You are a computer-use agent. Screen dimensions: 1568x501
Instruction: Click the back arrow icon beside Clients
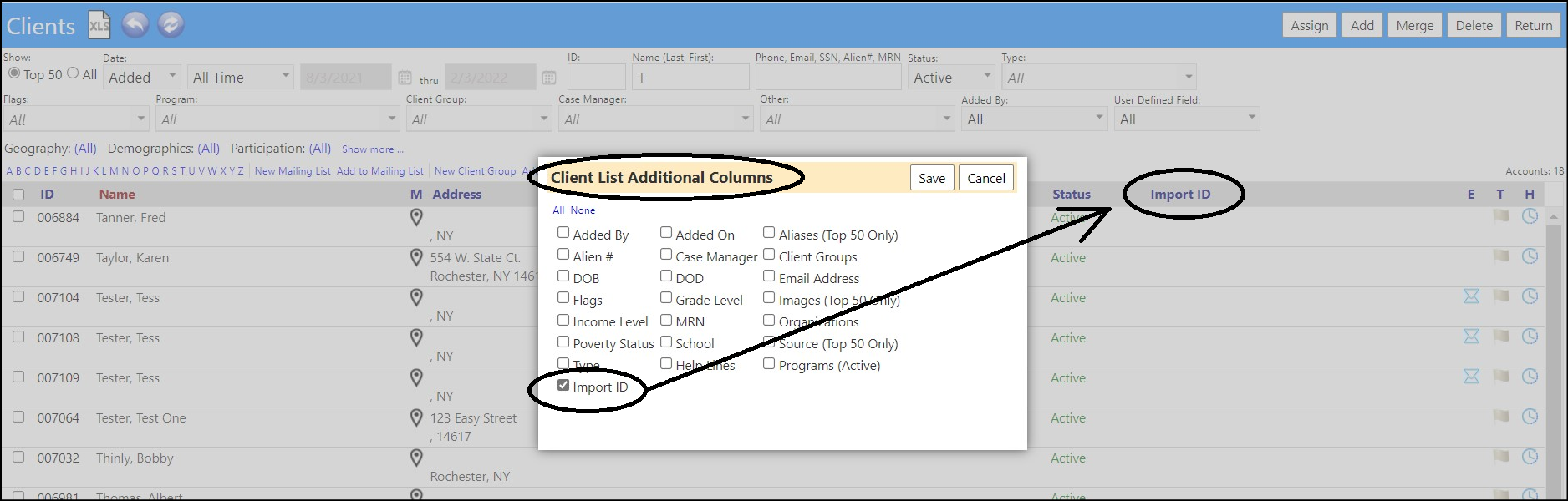coord(135,25)
